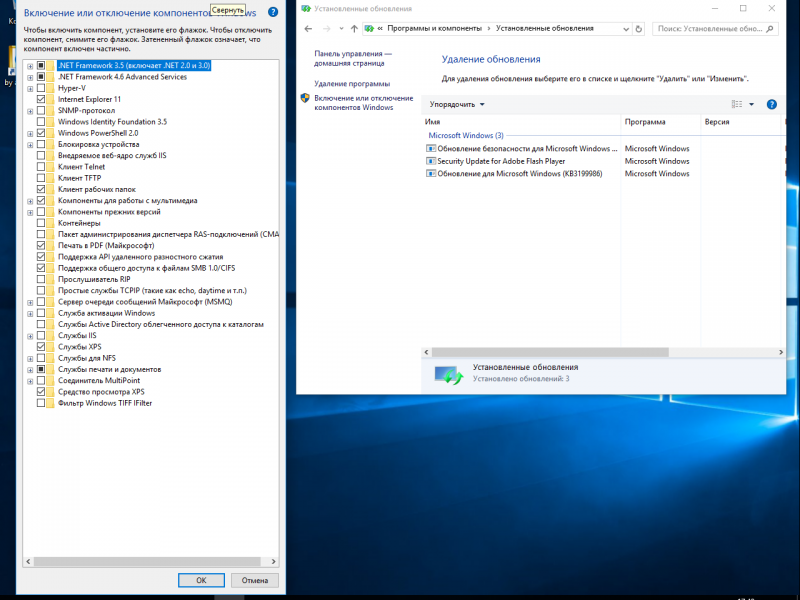Viewport: 800px width, 600px height.
Task: Click right arrow of updates list scrollbar
Action: tap(780, 352)
